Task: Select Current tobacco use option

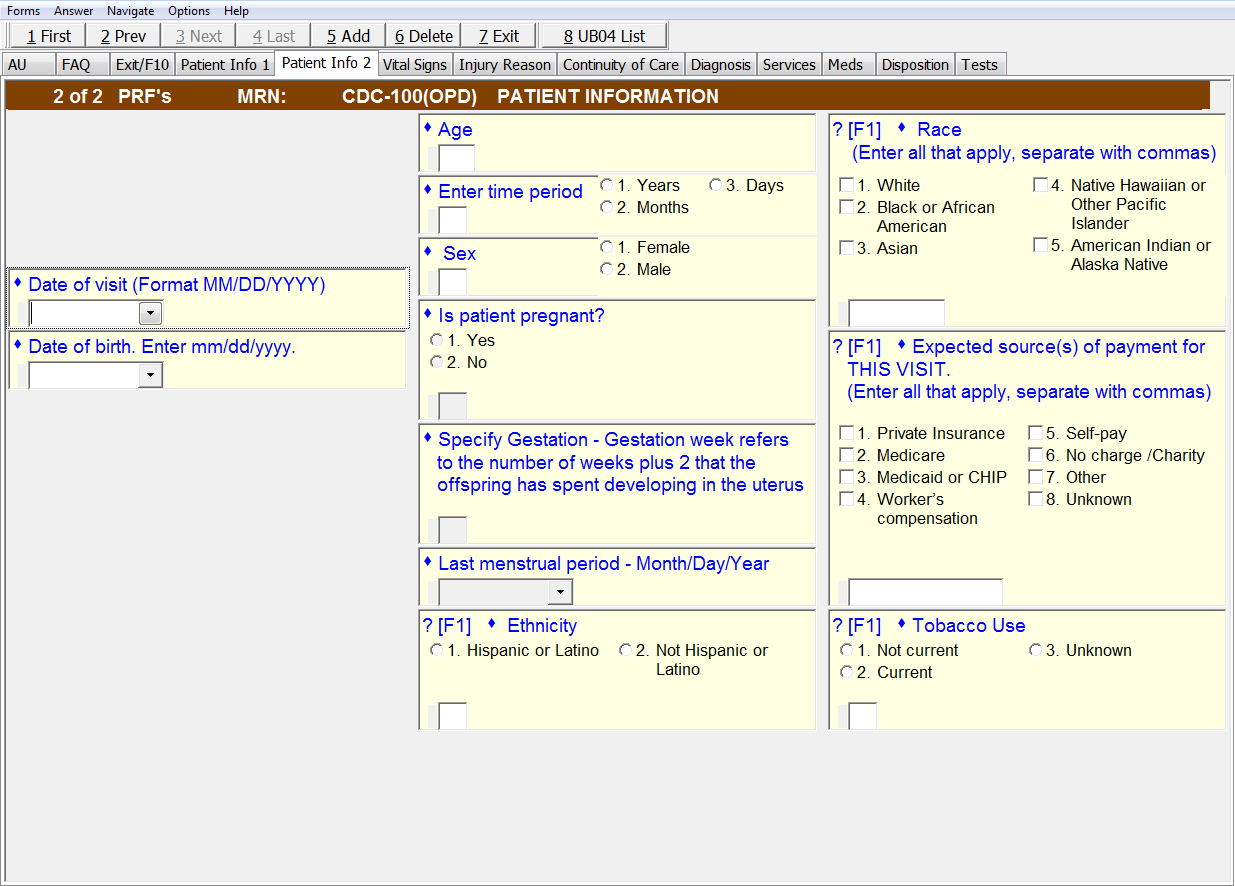Action: point(848,673)
